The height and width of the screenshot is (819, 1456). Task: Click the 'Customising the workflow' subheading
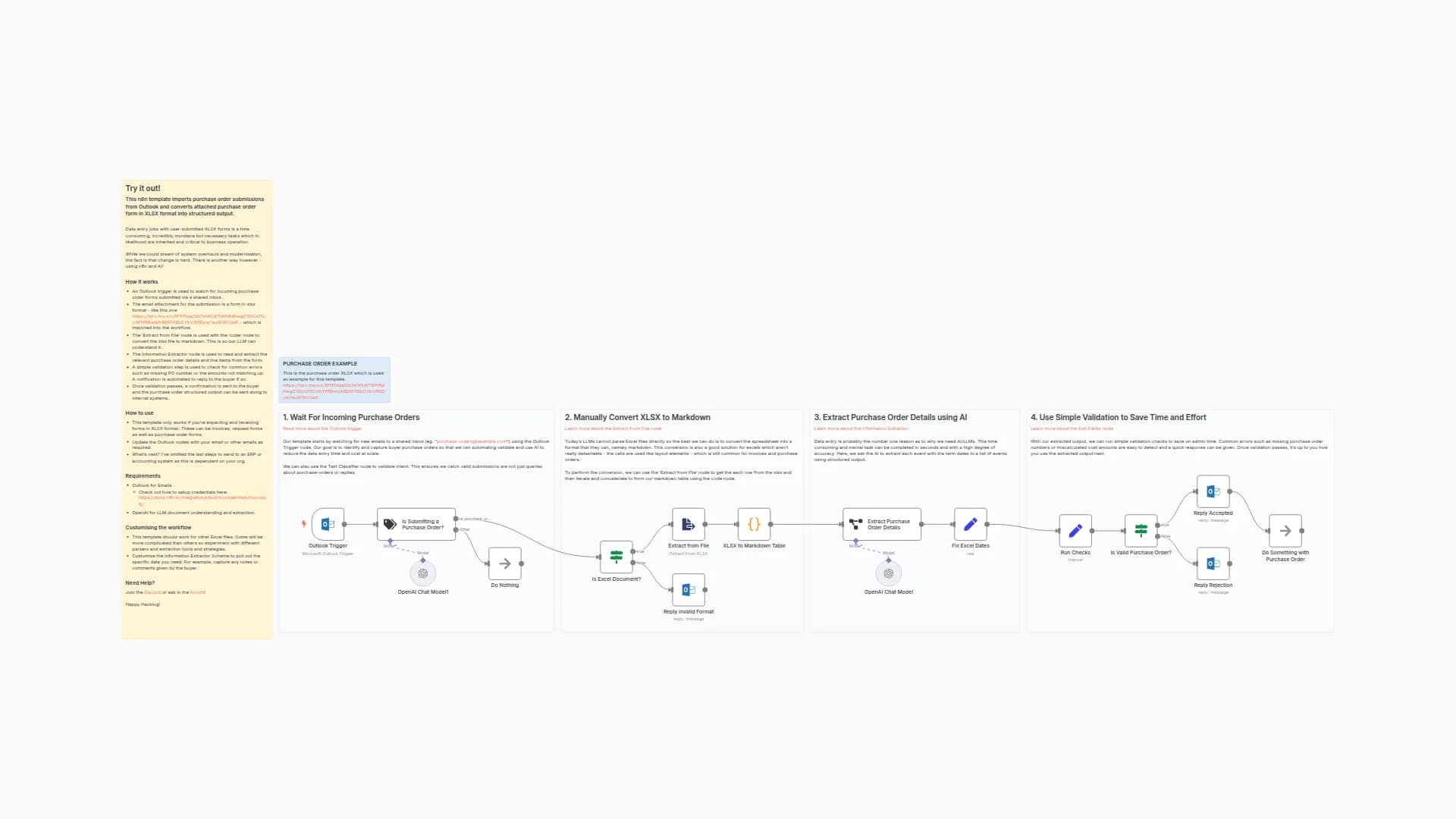(158, 528)
